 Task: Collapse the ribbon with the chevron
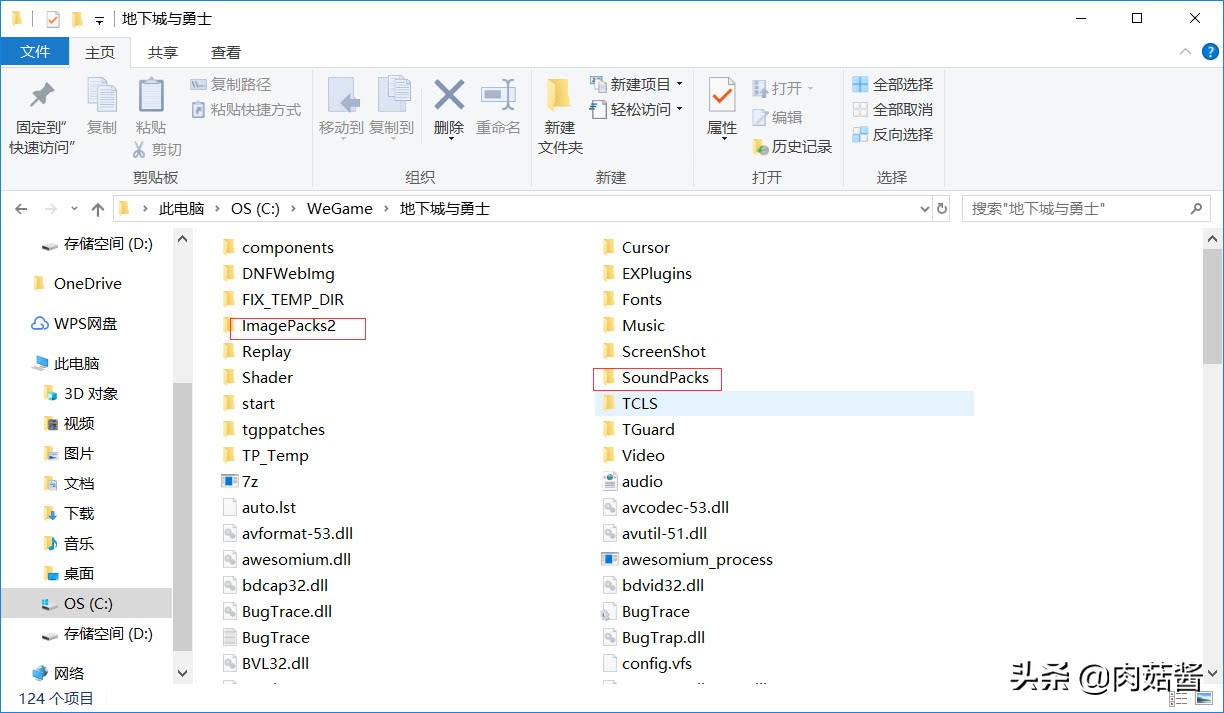(x=1184, y=52)
